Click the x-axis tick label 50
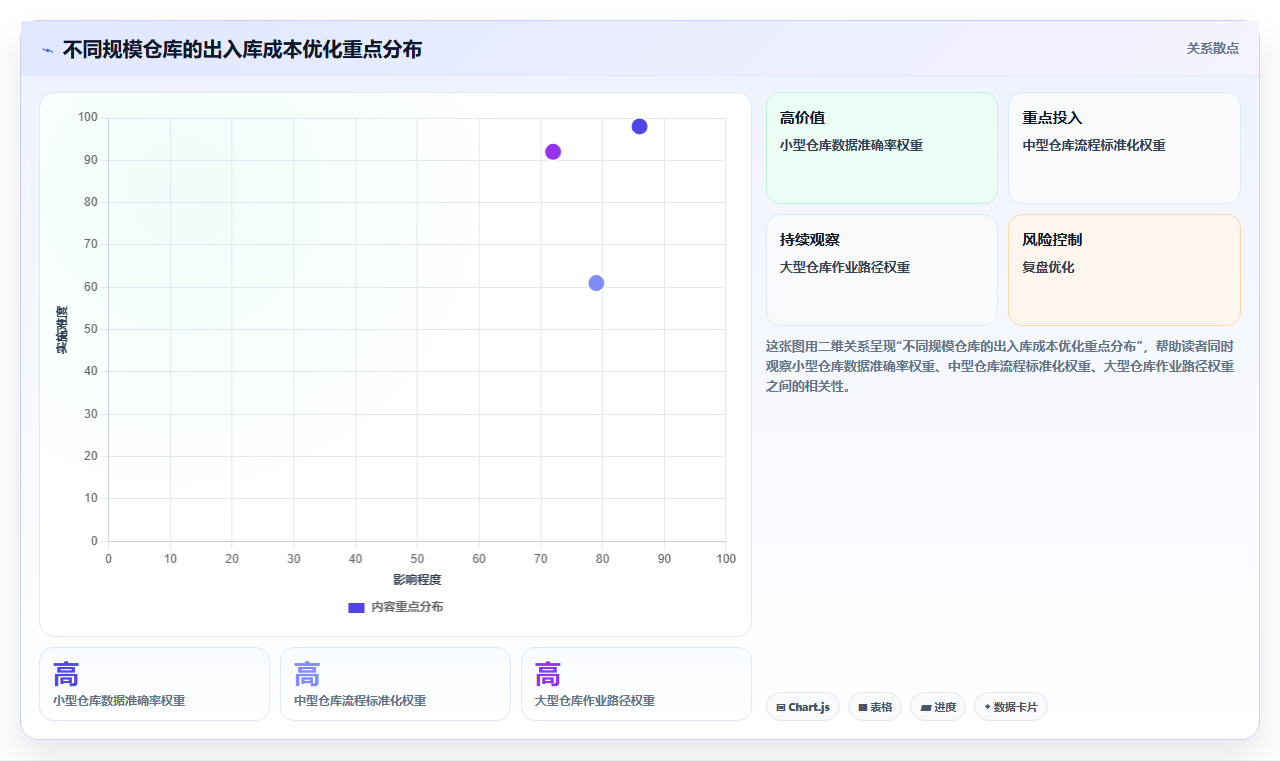Viewport: 1280px width, 761px height. tap(417, 559)
